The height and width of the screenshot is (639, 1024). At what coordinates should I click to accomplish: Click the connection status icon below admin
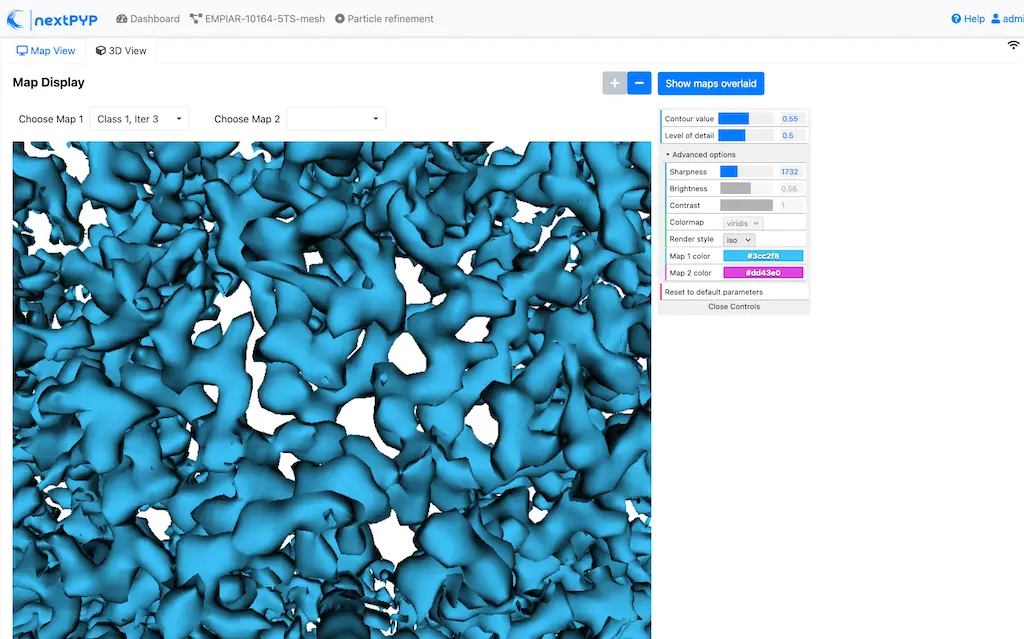1013,45
